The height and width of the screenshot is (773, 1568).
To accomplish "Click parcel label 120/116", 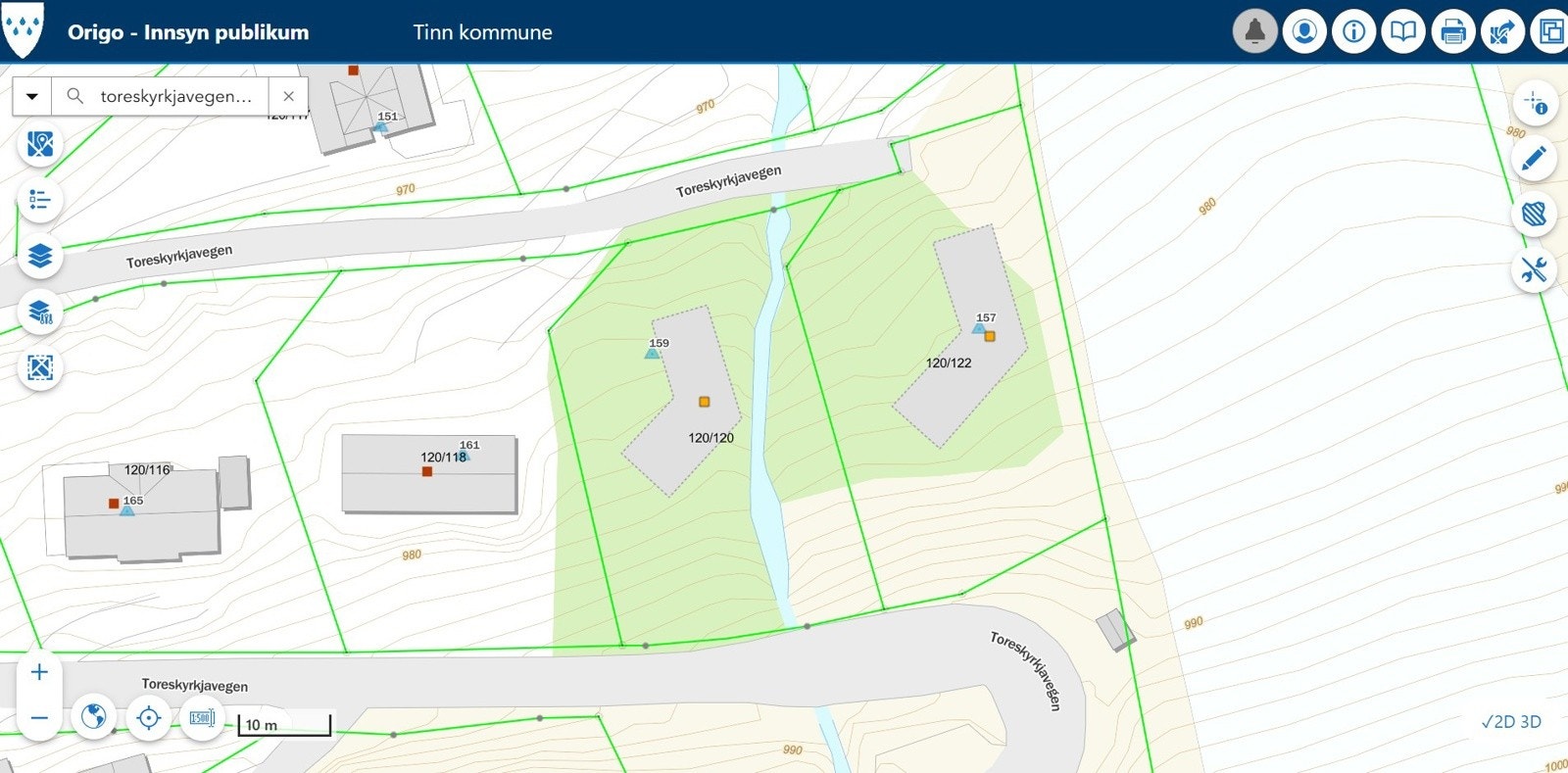I will pos(147,469).
